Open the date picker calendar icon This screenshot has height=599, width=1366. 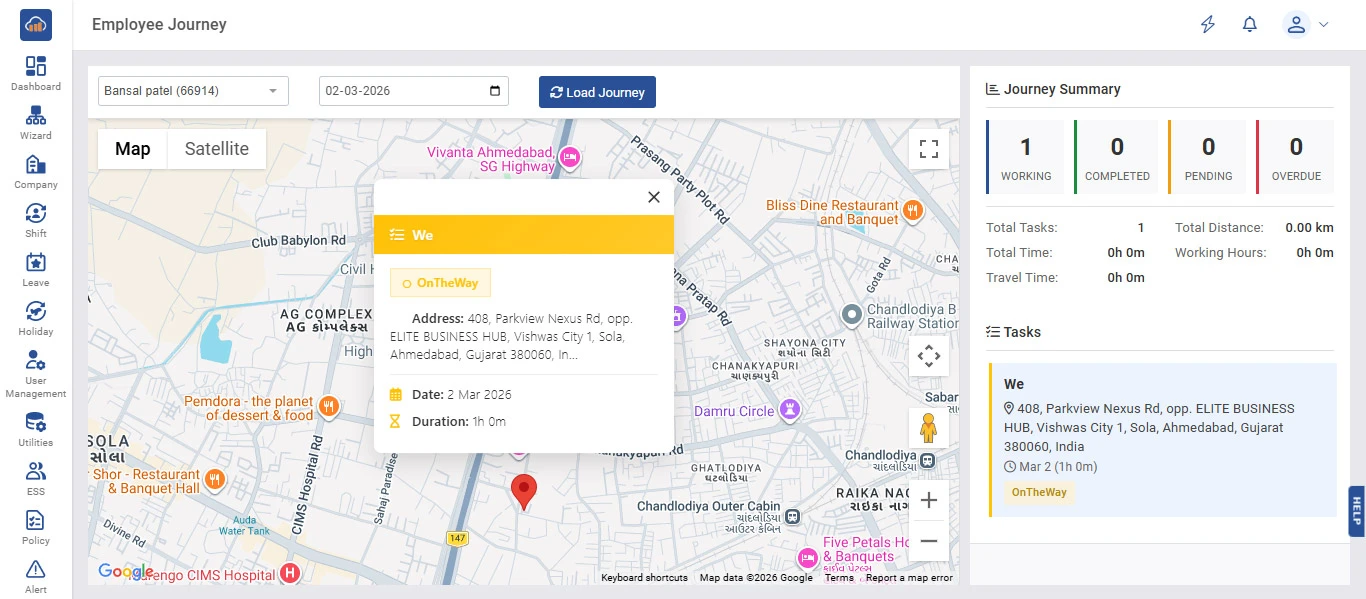495,91
